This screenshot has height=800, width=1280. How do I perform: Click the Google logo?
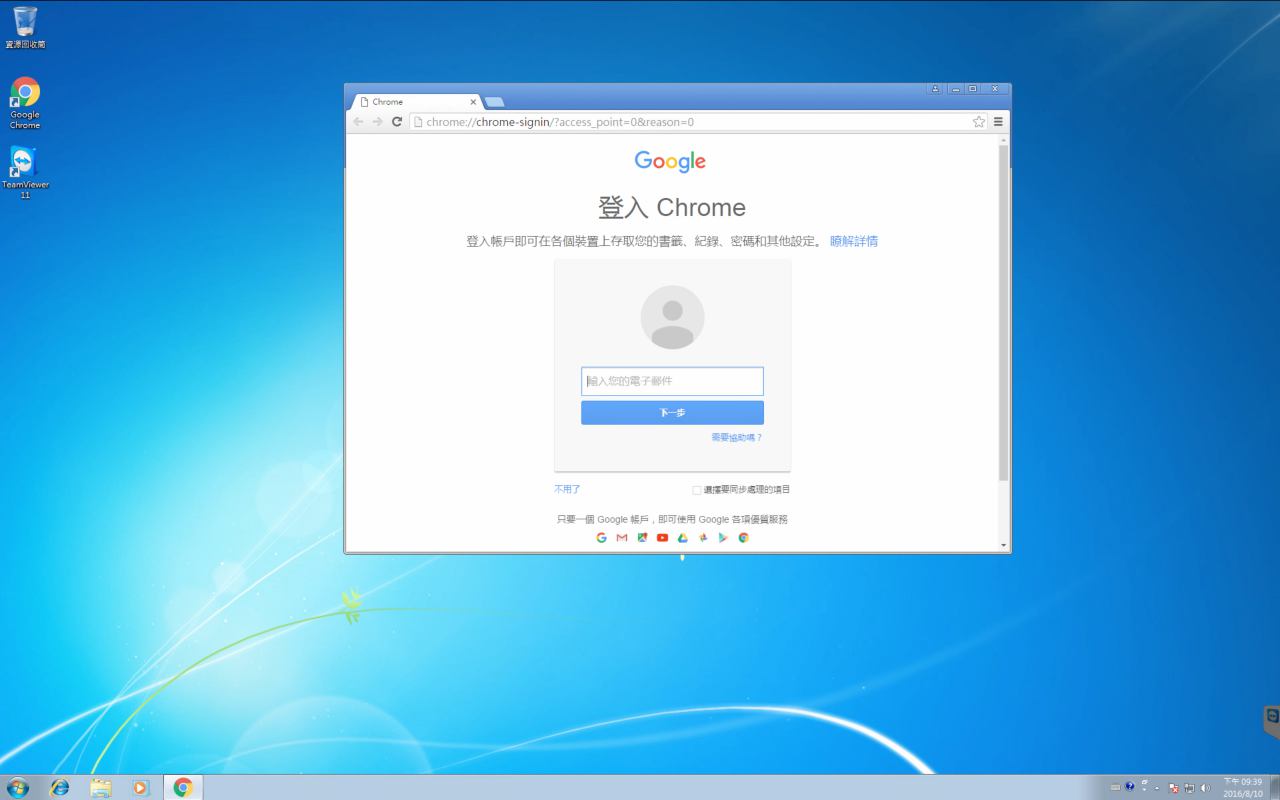coord(670,162)
